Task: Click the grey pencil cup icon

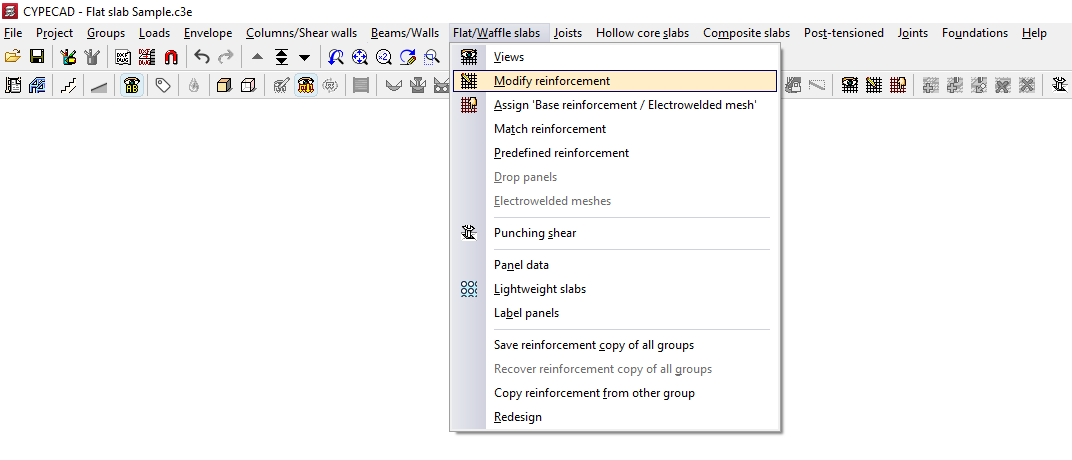Action: pyautogui.click(x=92, y=57)
